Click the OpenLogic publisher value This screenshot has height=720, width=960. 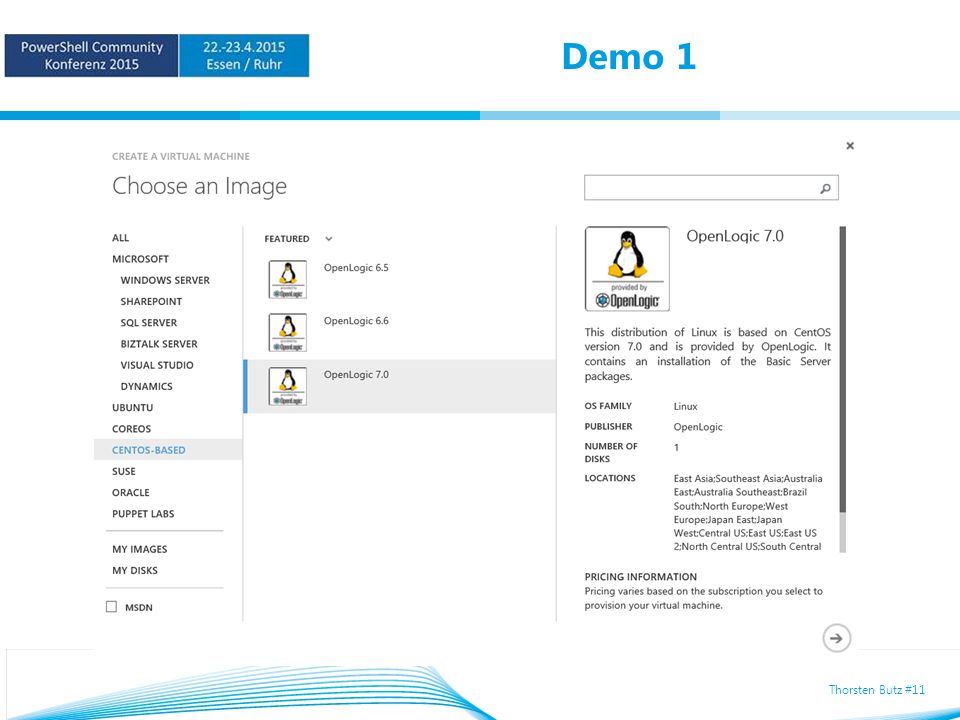coord(698,427)
